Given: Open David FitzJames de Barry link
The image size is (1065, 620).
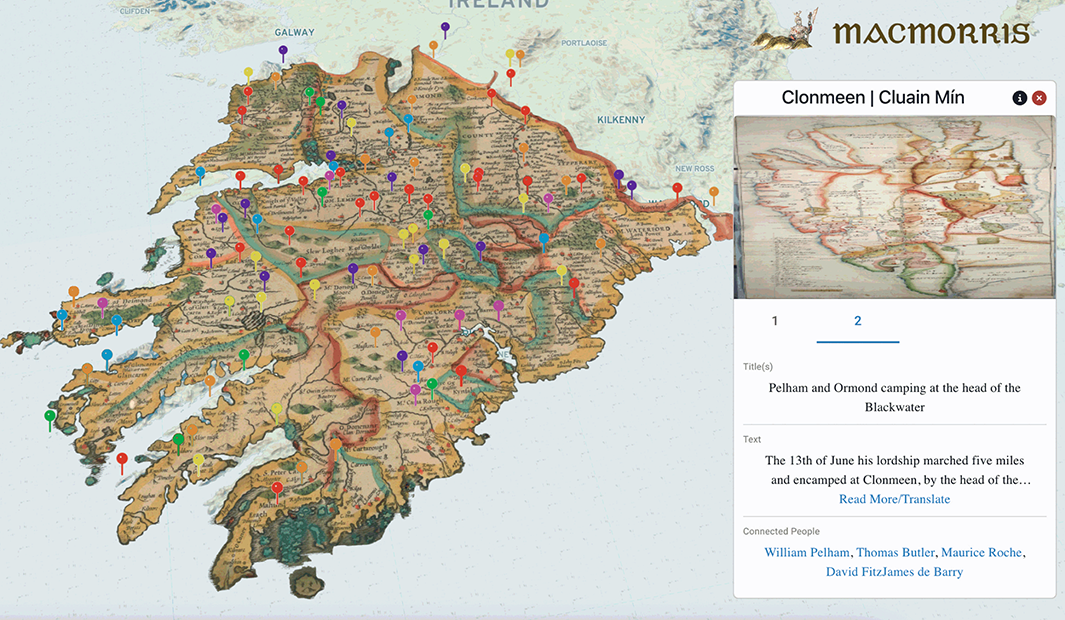Looking at the screenshot, I should click(894, 572).
